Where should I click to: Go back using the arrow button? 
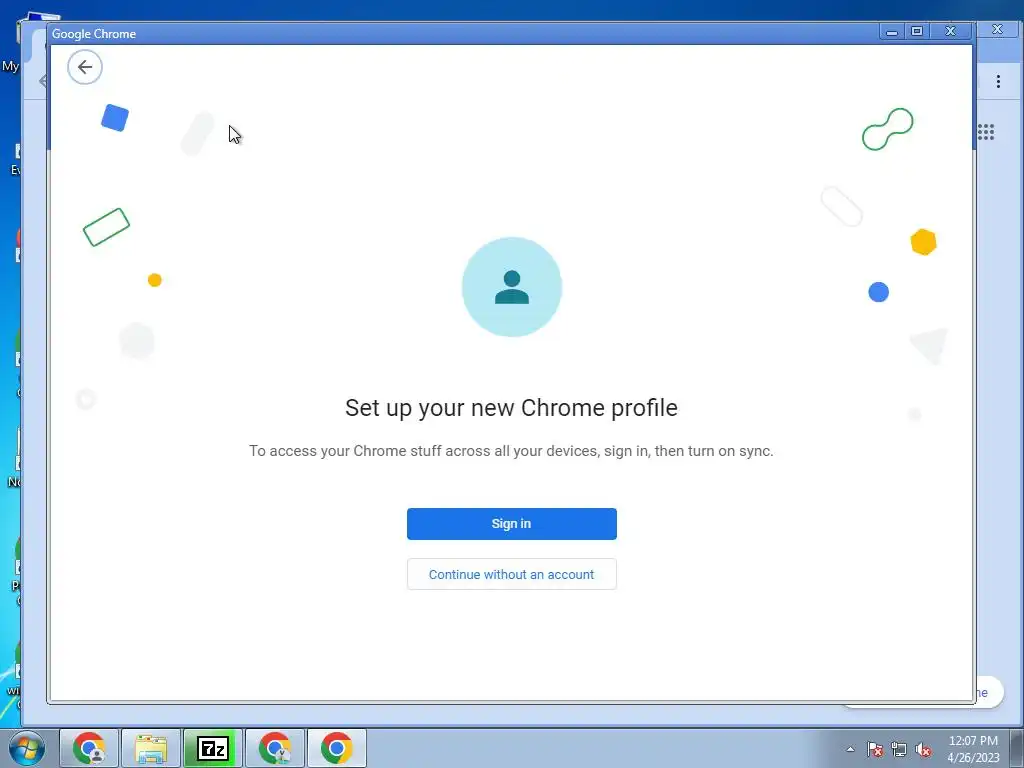pos(85,67)
